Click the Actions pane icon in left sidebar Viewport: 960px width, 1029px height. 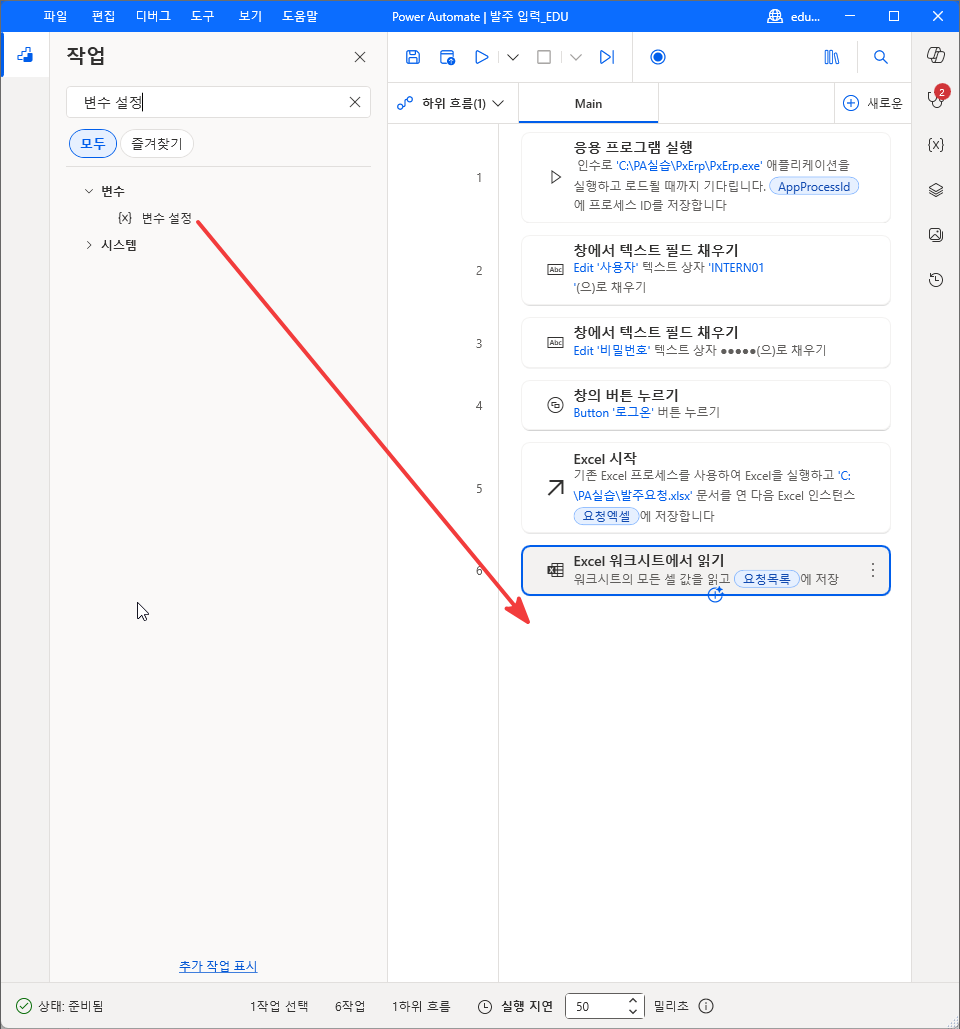(x=25, y=55)
